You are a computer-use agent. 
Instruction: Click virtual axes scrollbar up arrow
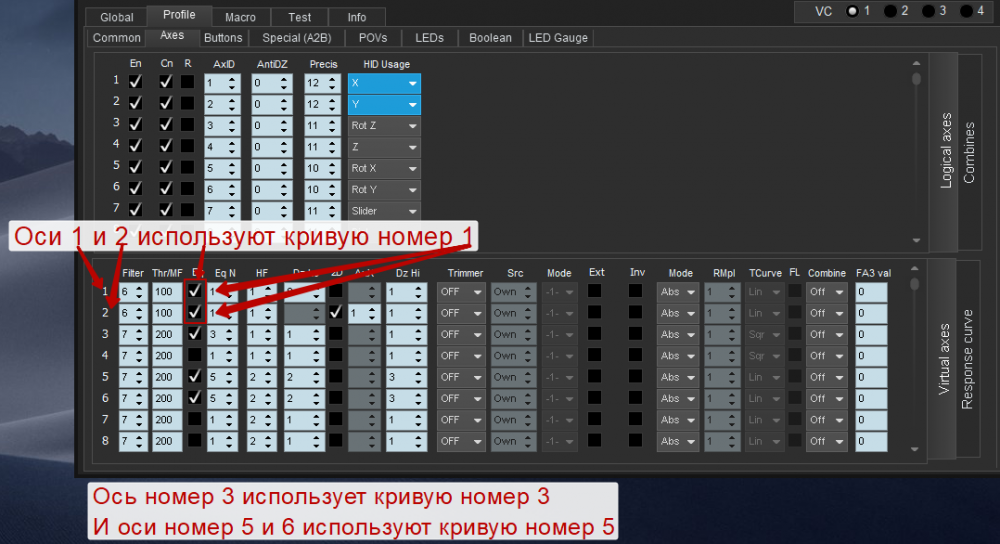(915, 268)
